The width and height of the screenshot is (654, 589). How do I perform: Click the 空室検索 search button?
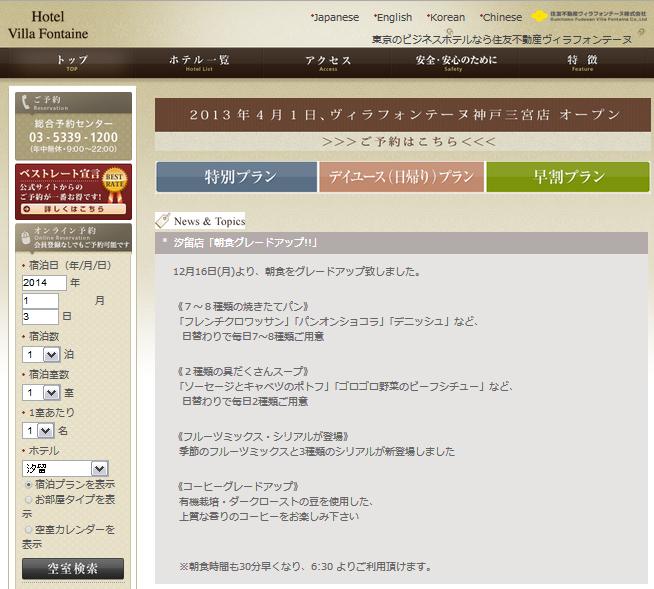click(x=73, y=568)
